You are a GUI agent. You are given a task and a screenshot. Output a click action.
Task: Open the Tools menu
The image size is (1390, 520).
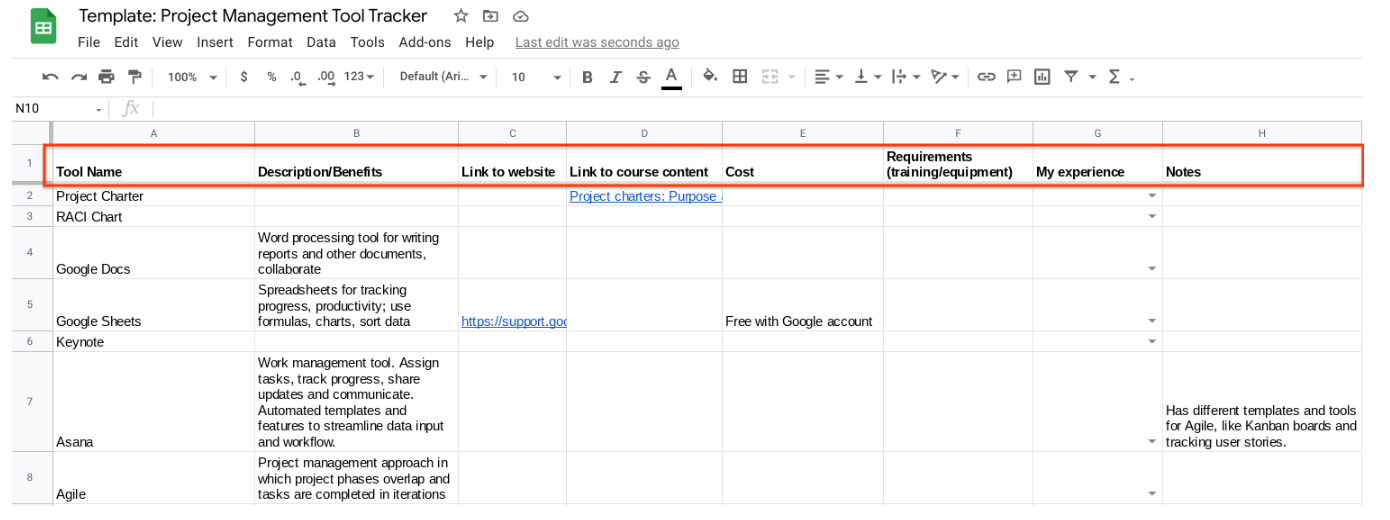(367, 42)
